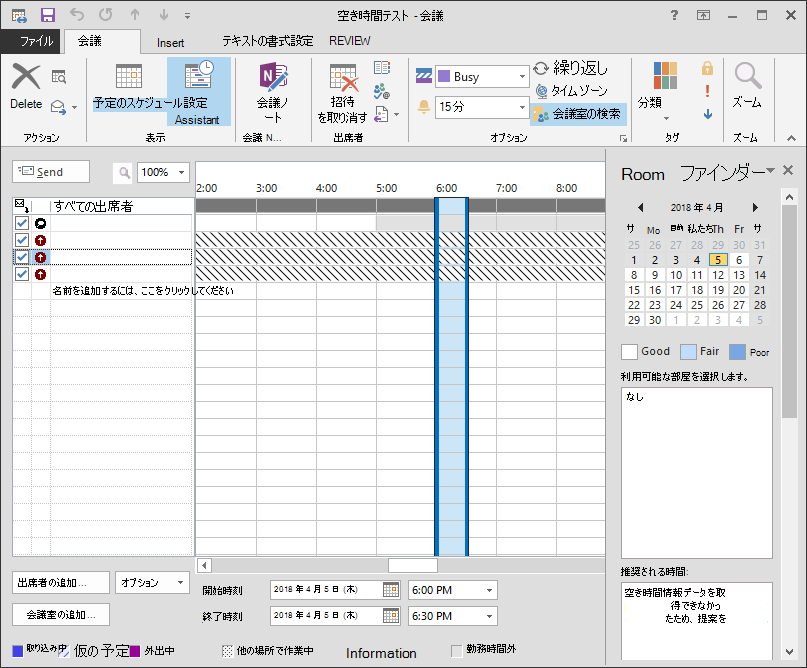Click the timeline horizontal scrollbar thumb
The image size is (807, 668).
413,566
